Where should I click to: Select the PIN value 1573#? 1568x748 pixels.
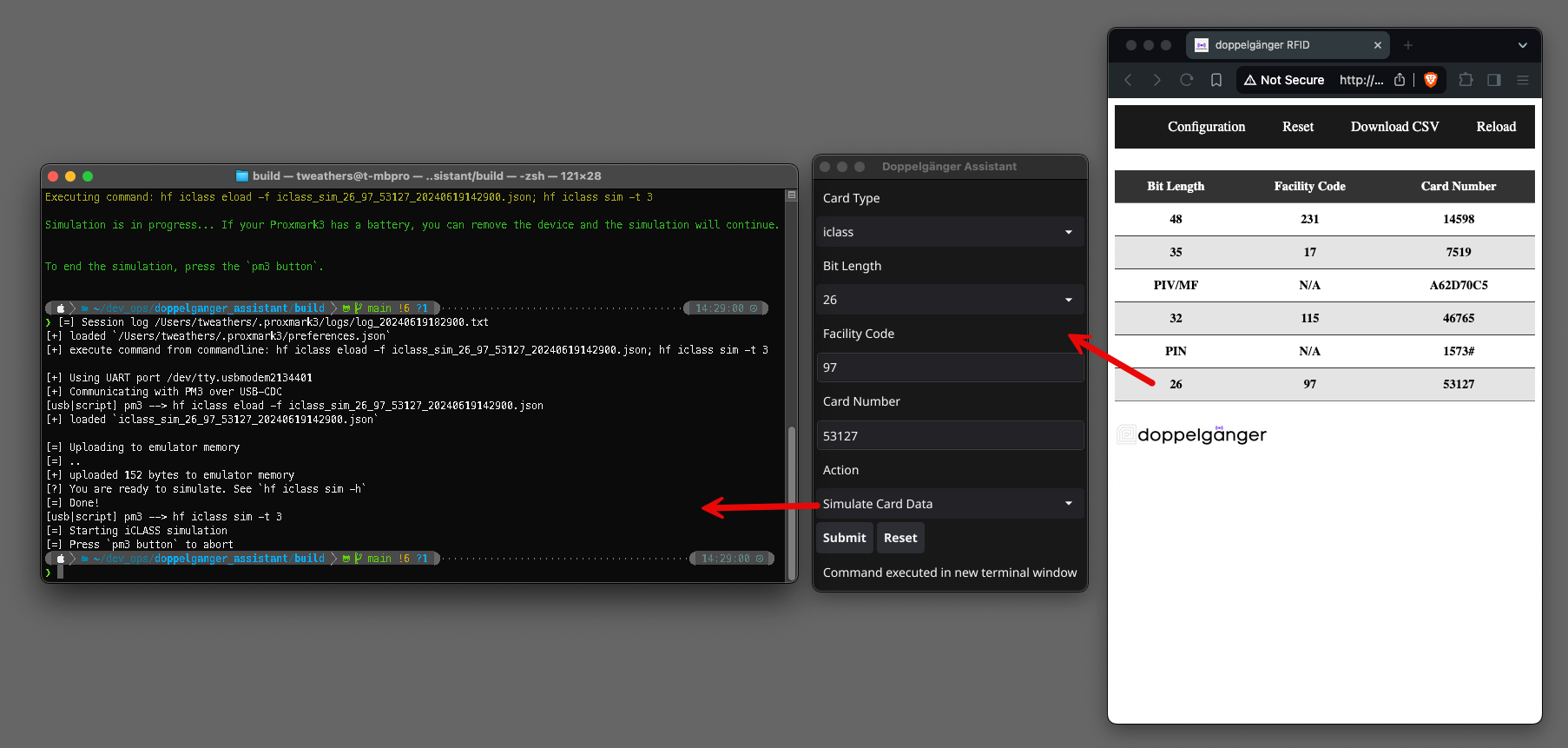(x=1459, y=351)
